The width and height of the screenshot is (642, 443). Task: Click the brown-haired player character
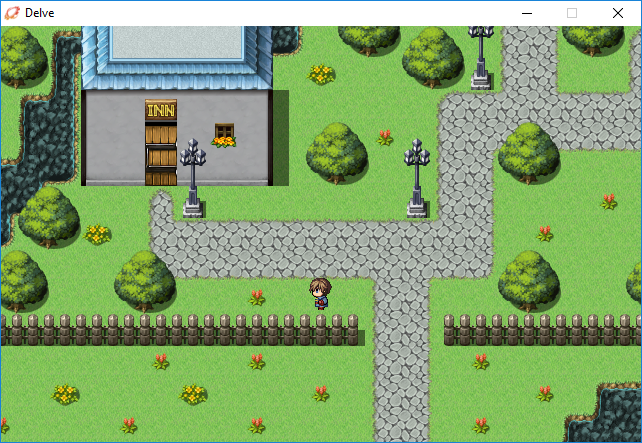320,294
